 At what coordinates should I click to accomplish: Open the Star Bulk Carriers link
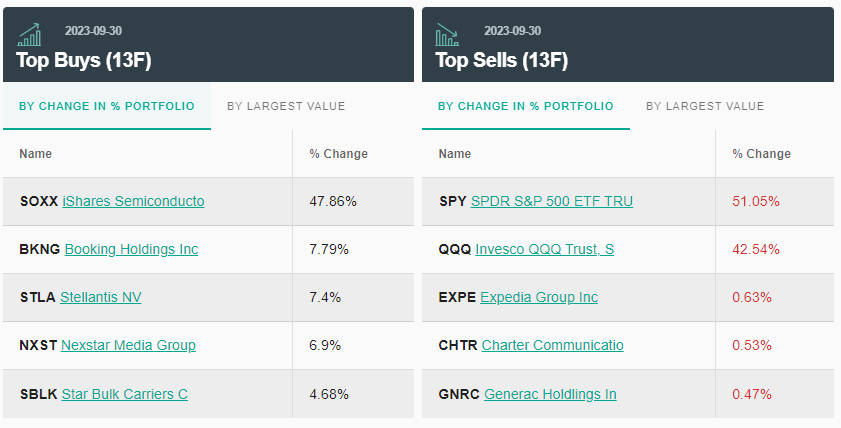(x=125, y=394)
